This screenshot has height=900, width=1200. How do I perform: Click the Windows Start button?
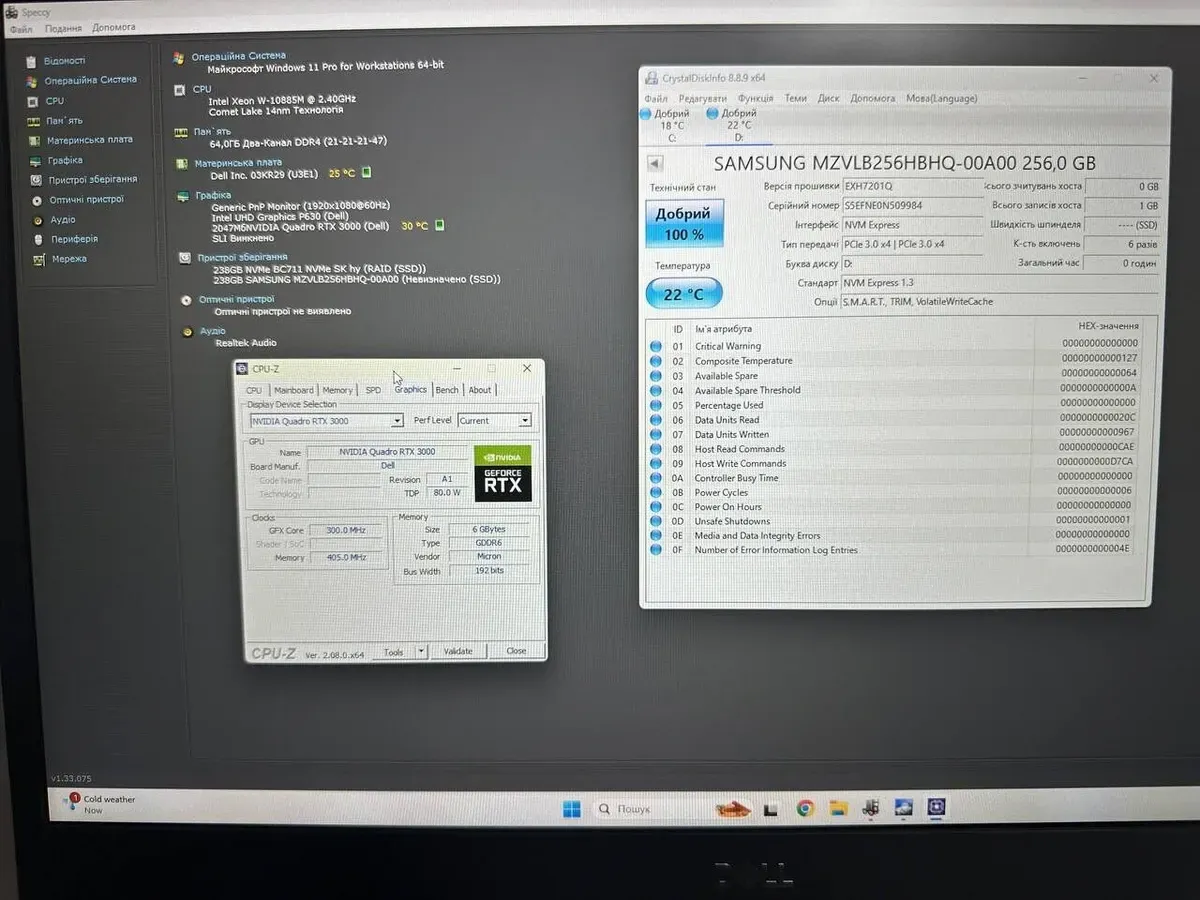pos(571,808)
